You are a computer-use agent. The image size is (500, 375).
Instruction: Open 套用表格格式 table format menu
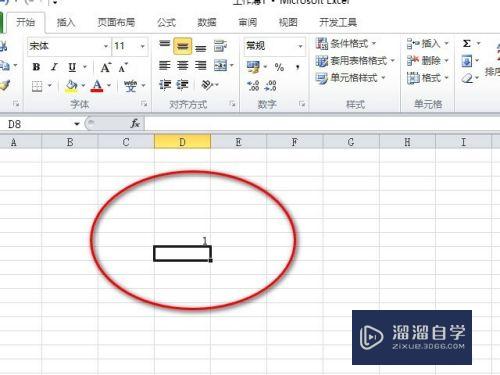coord(355,61)
